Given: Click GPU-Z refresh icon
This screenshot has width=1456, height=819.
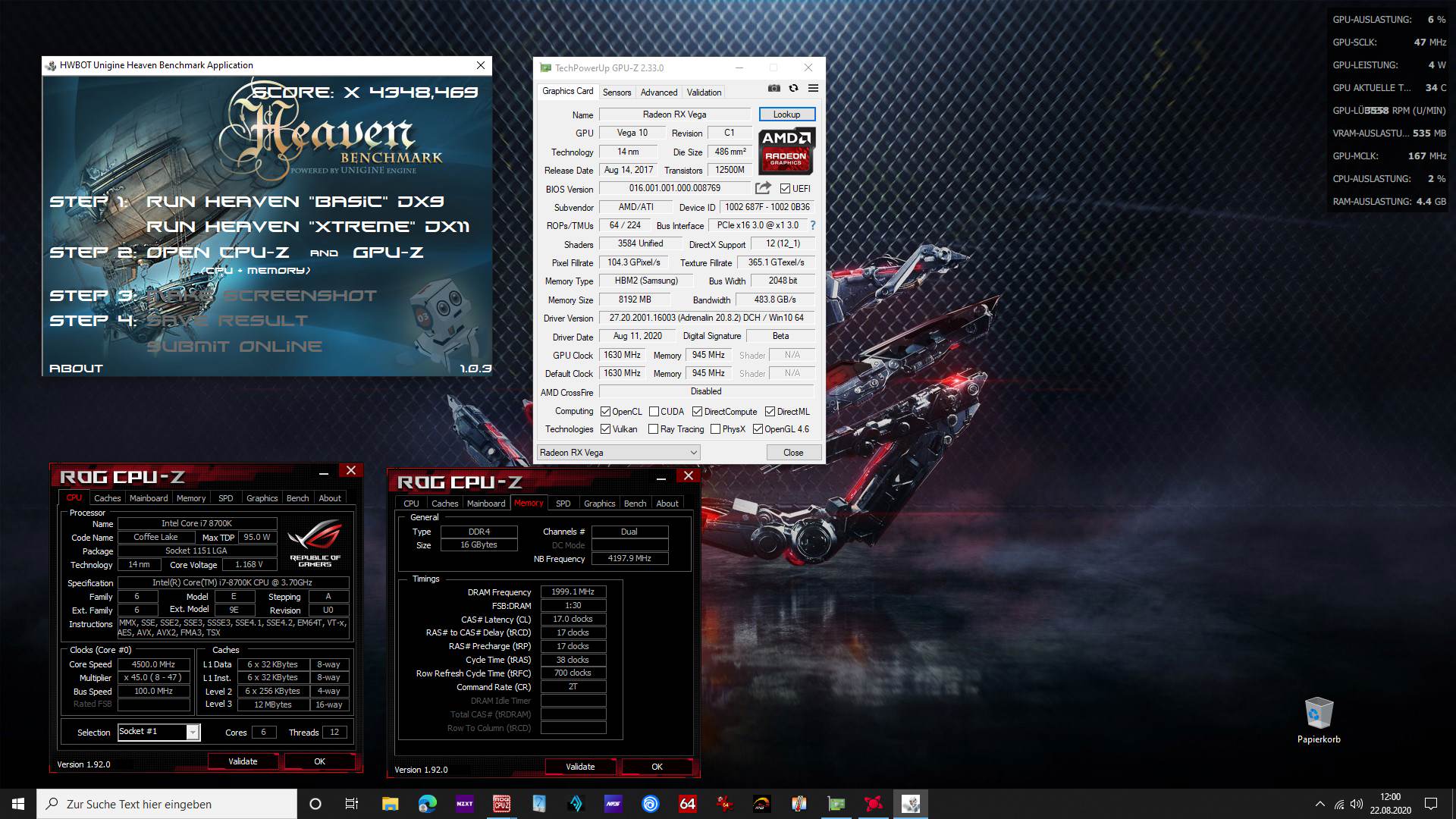Looking at the screenshot, I should click(793, 88).
